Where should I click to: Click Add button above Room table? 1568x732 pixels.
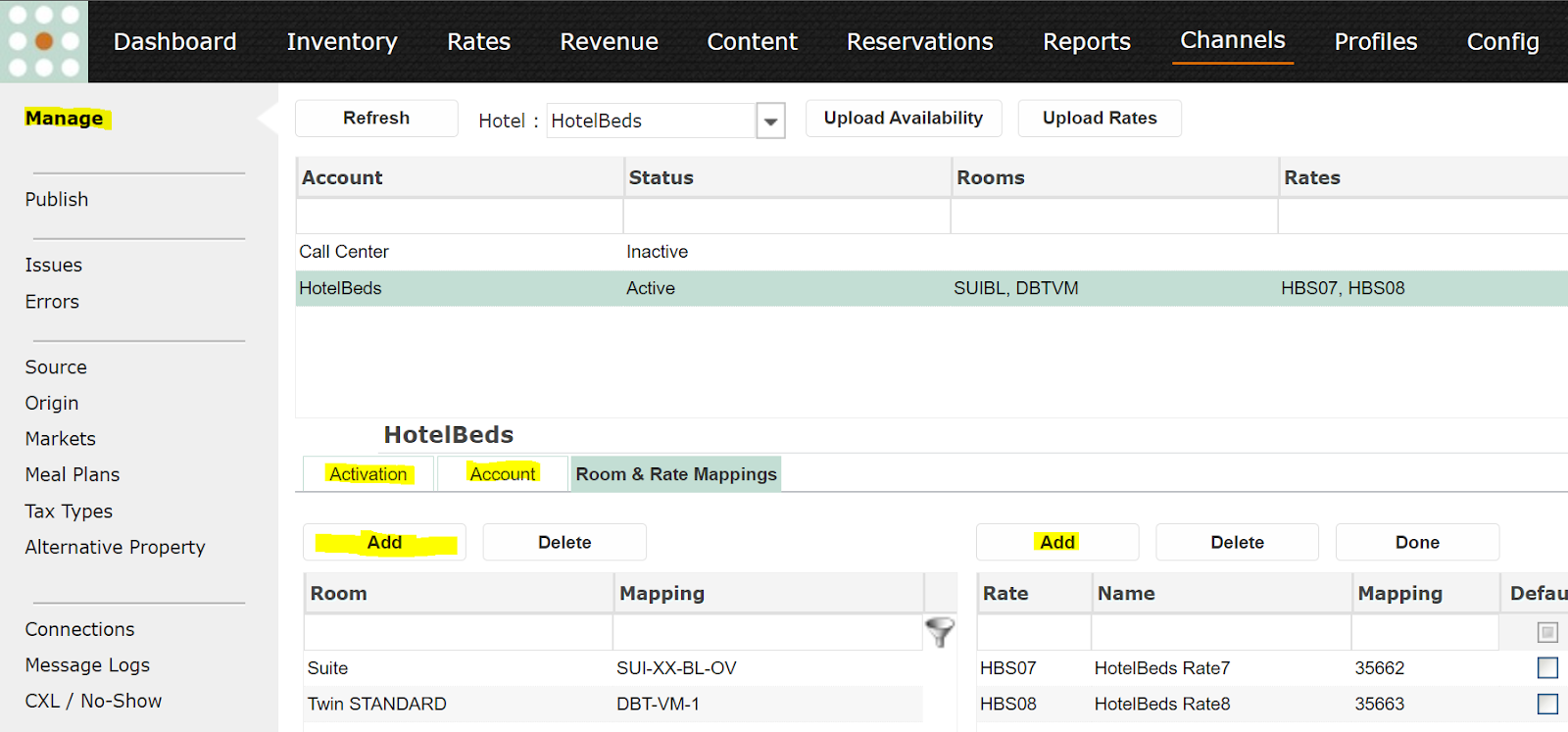point(384,542)
